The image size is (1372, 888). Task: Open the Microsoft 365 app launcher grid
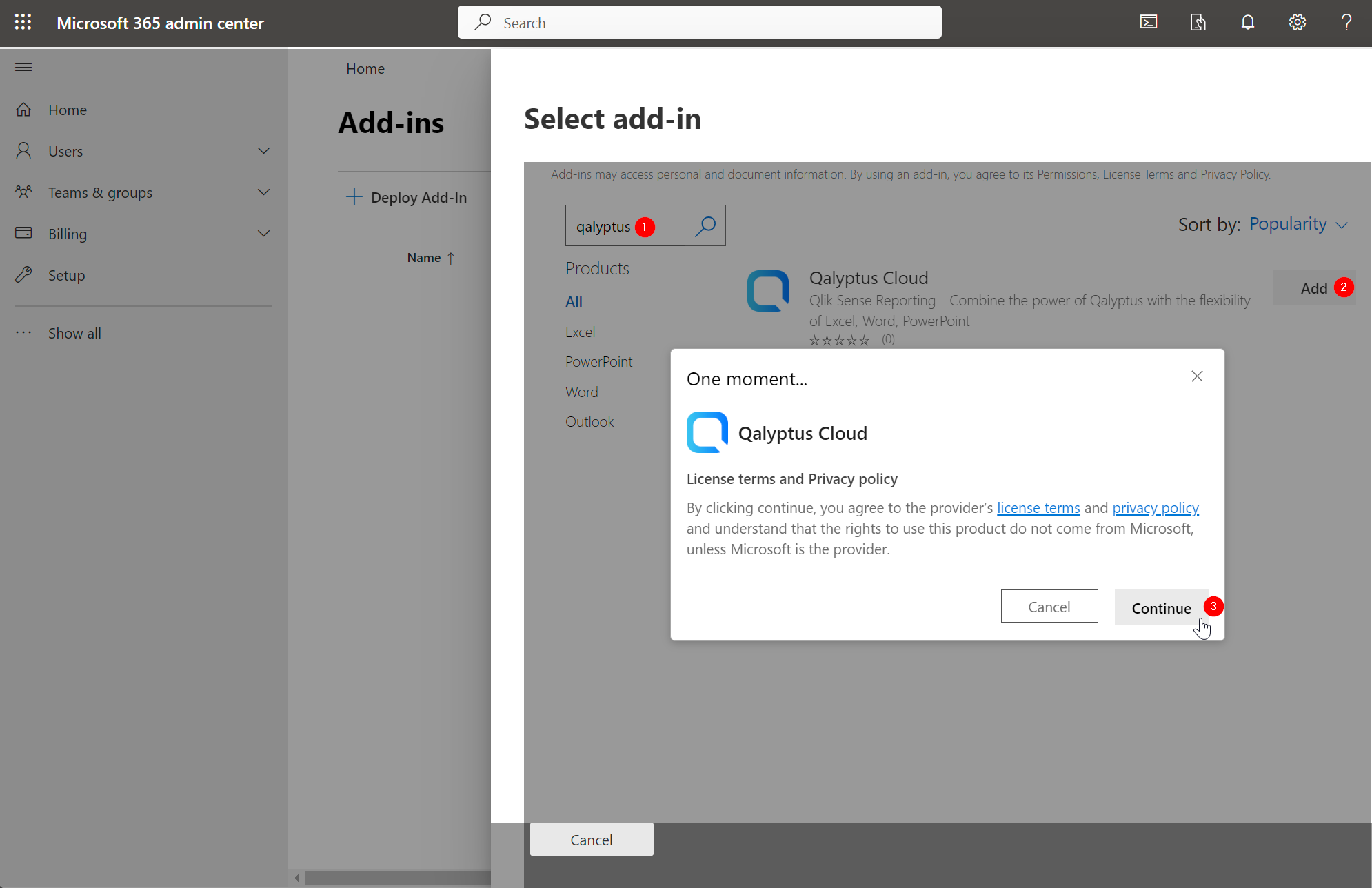pos(23,22)
